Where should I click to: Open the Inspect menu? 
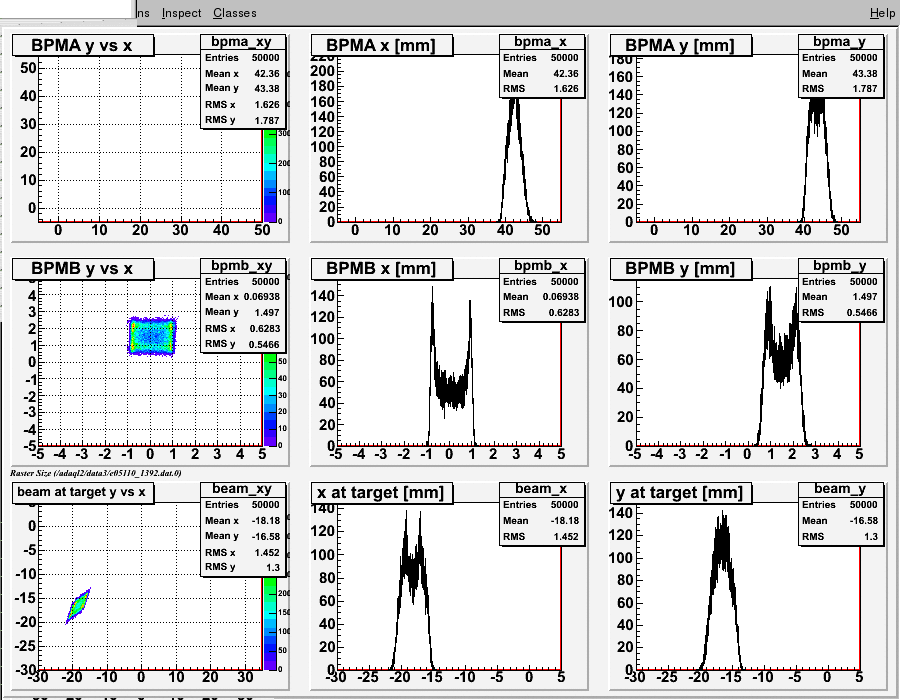click(181, 13)
